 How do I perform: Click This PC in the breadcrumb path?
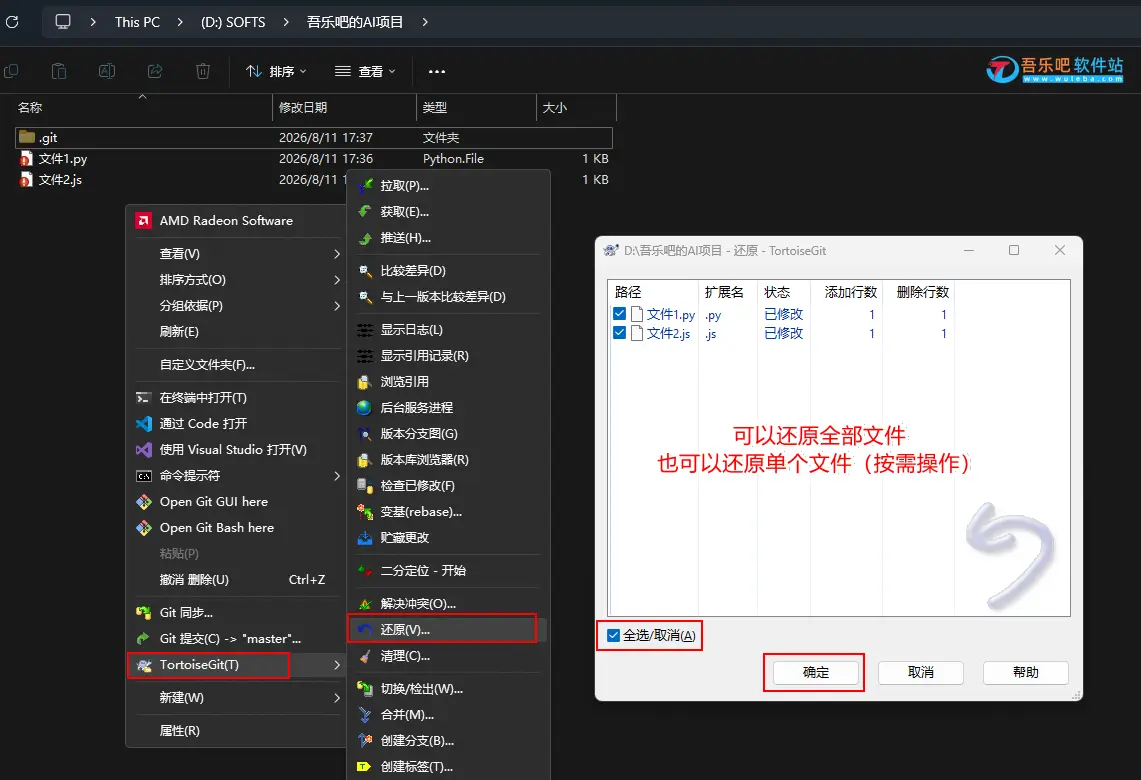point(137,22)
